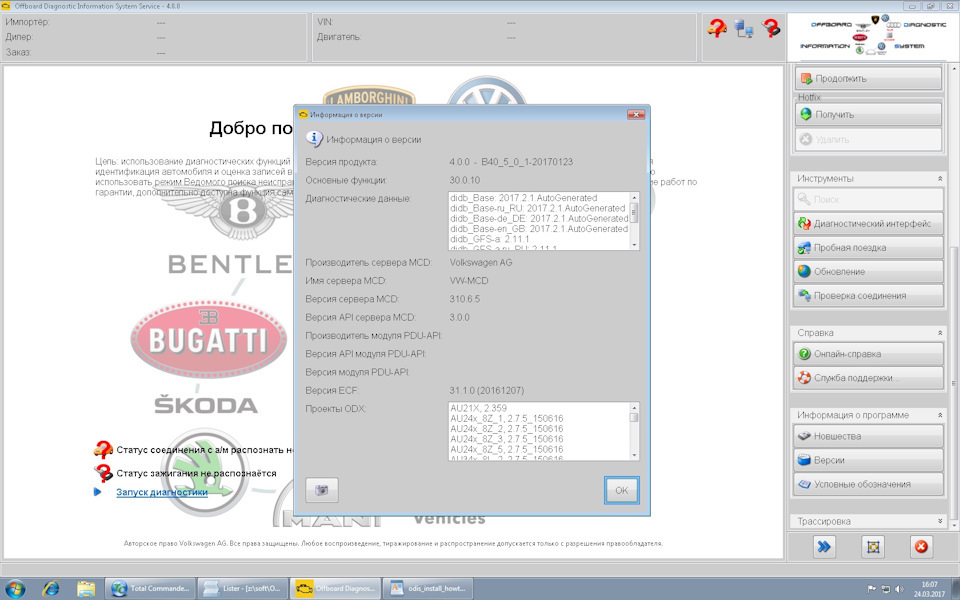The image size is (960, 600).
Task: Switch to Total Commander taskbar window
Action: click(150, 588)
